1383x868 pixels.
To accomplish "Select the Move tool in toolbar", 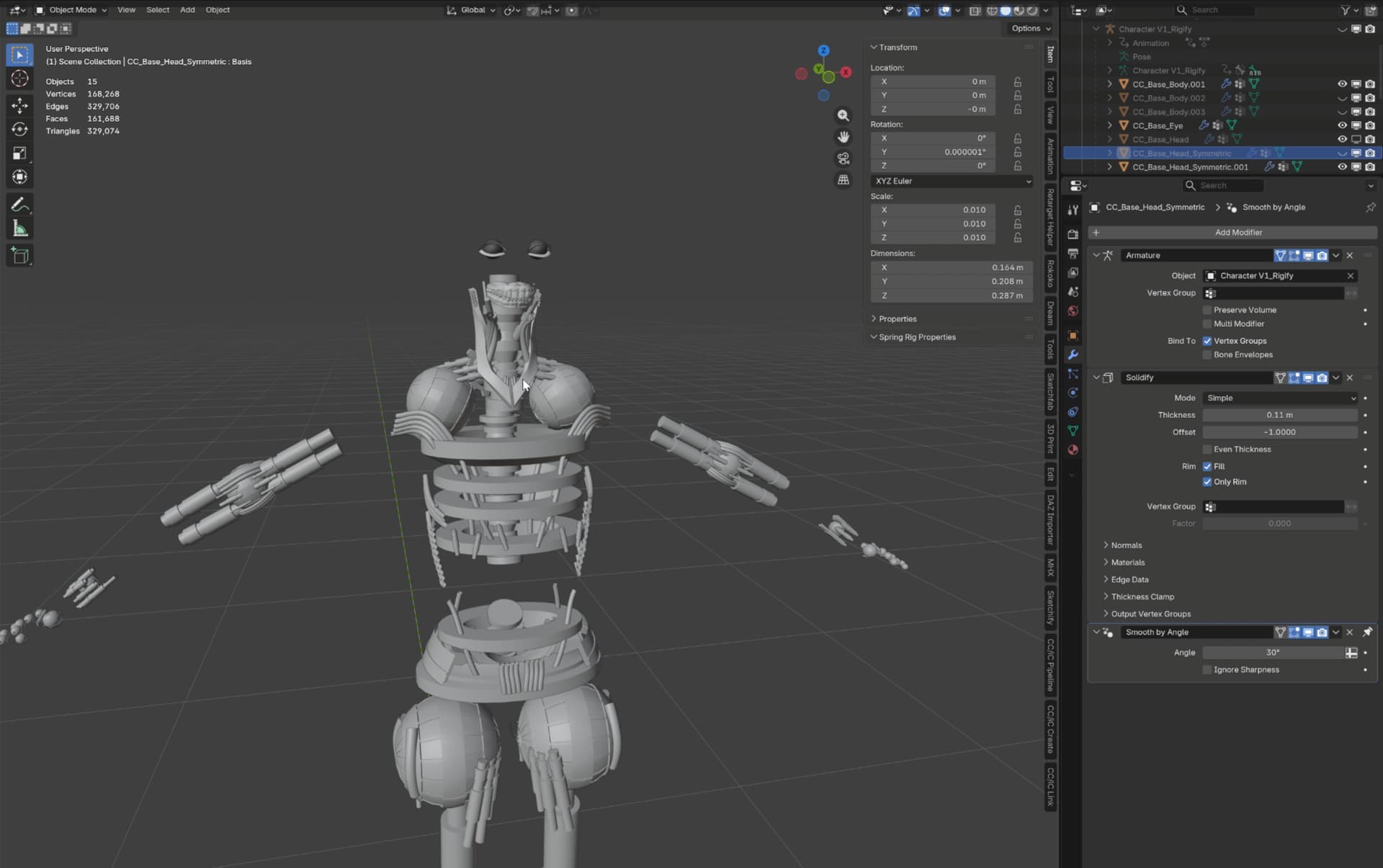I will (19, 105).
